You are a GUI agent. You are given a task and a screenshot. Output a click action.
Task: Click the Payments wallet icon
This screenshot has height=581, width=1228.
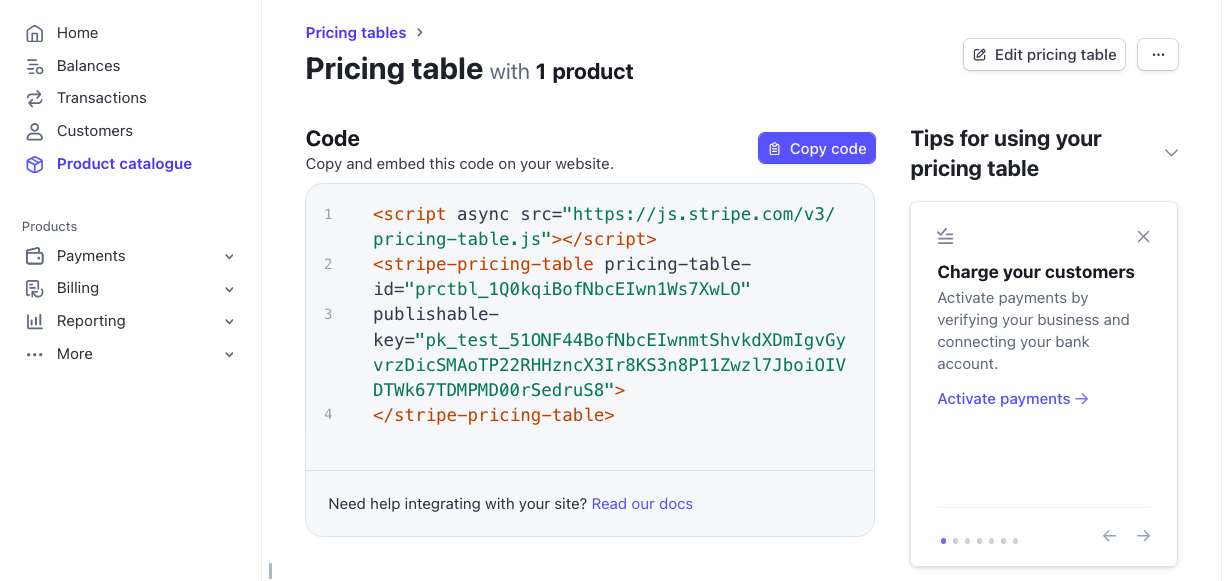(x=35, y=256)
